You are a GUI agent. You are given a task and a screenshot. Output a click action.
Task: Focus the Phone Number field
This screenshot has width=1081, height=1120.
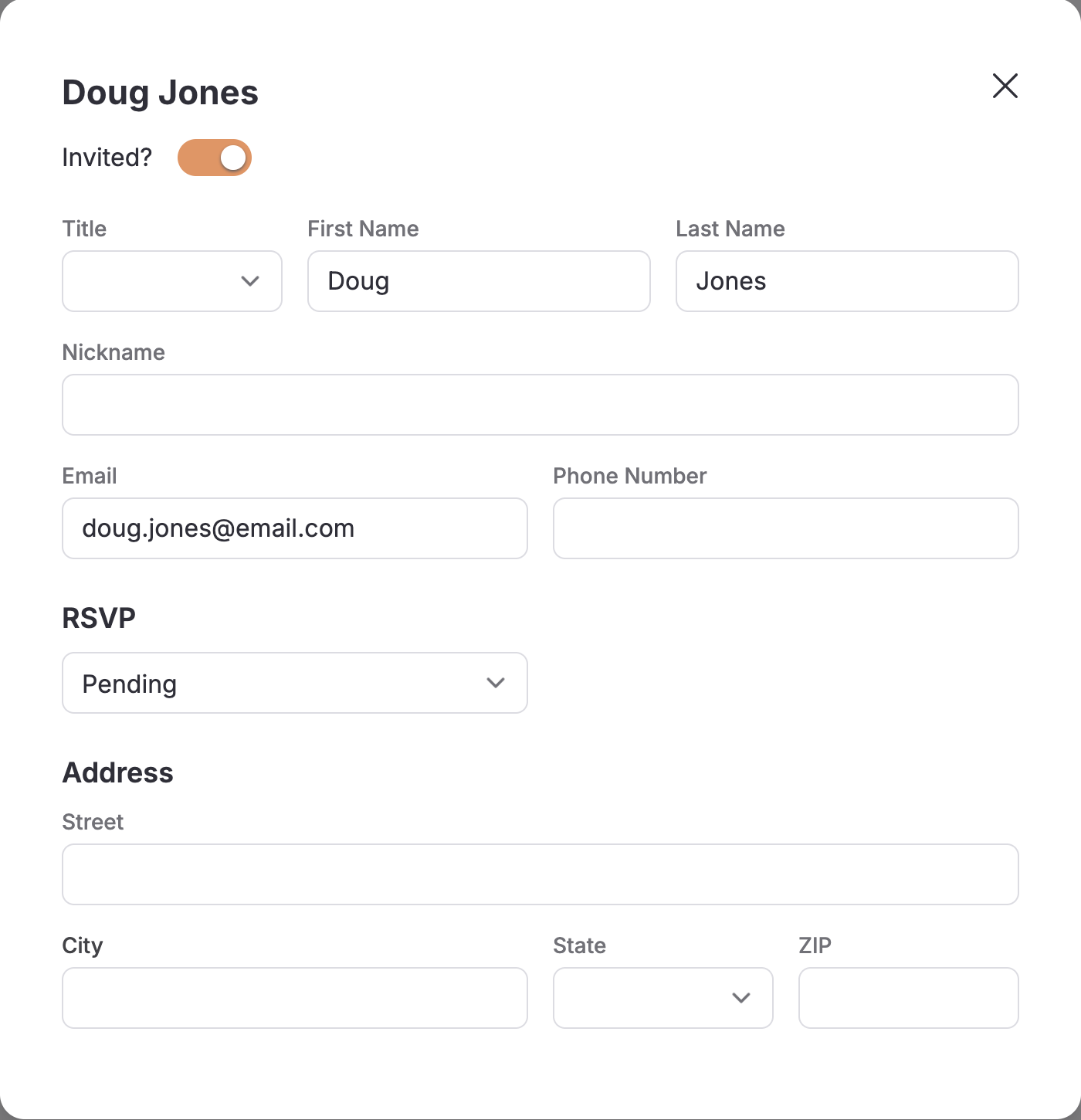pyautogui.click(x=786, y=528)
